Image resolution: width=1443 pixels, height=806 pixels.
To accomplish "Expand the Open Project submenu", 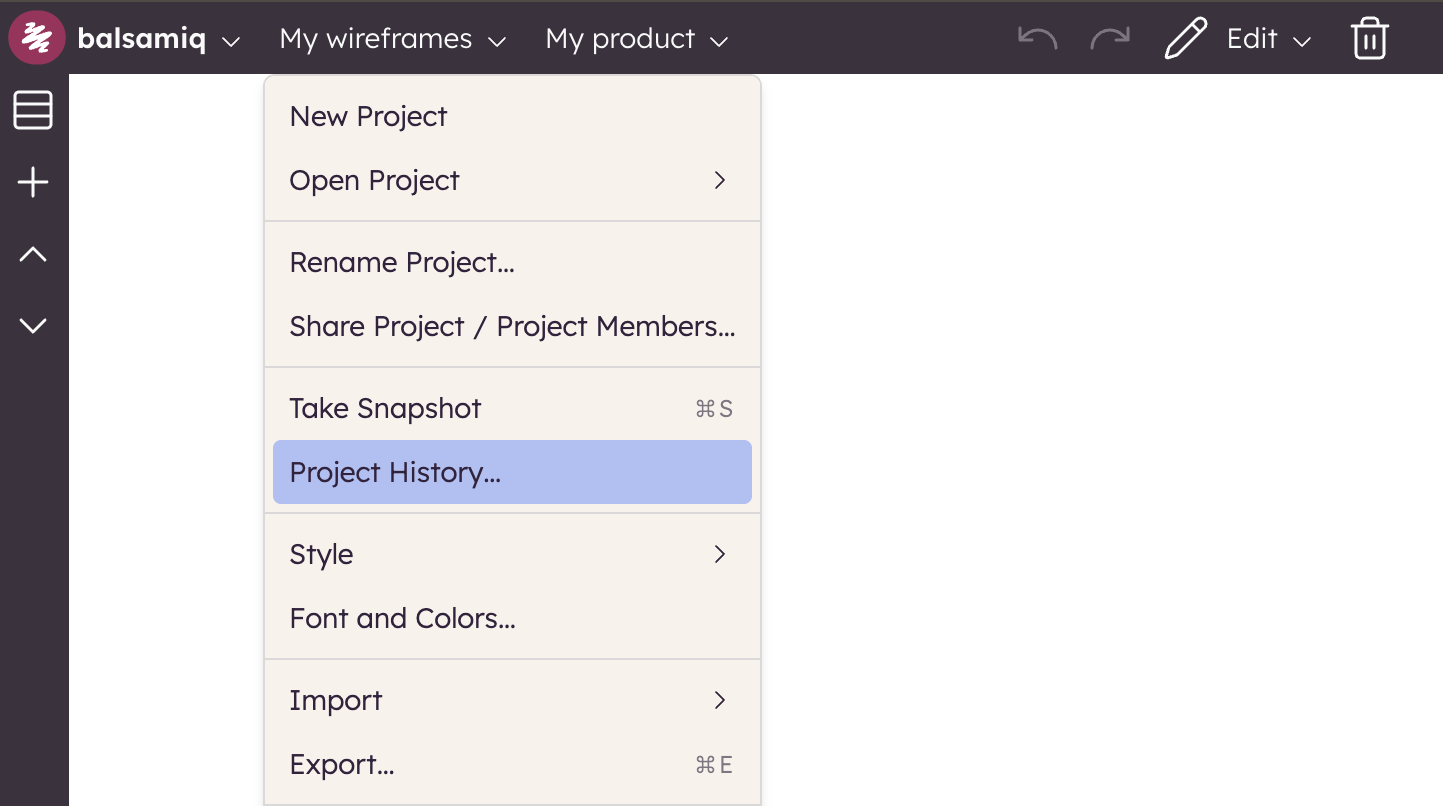I will click(x=719, y=180).
